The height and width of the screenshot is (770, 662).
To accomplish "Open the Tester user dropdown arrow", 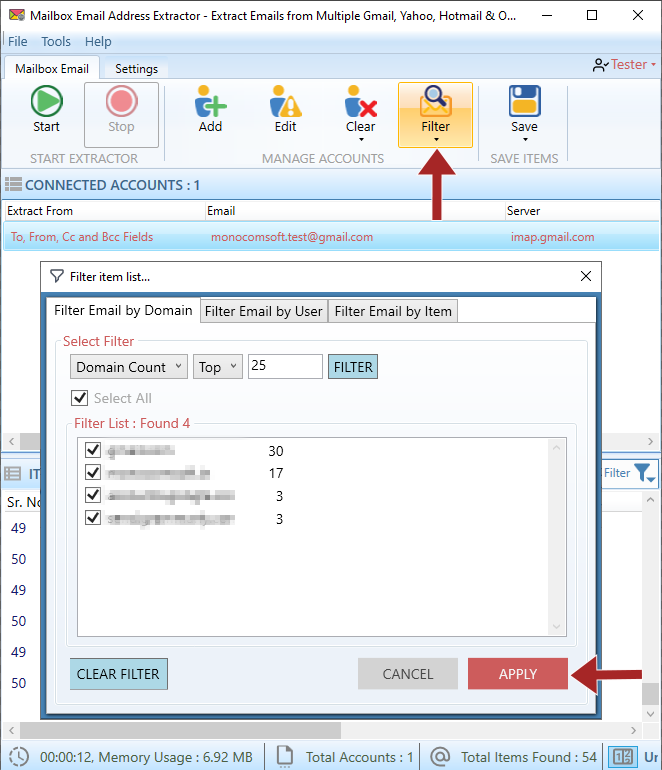I will (654, 65).
